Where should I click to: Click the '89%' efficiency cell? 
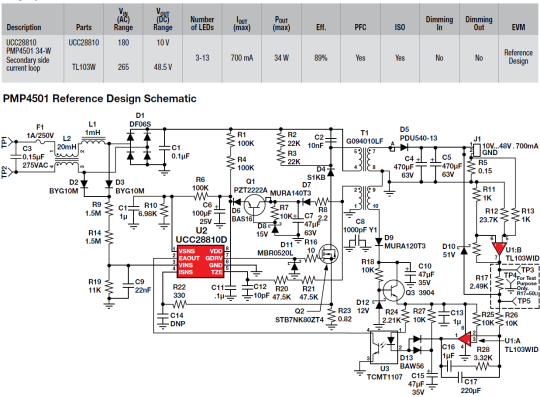[x=321, y=58]
